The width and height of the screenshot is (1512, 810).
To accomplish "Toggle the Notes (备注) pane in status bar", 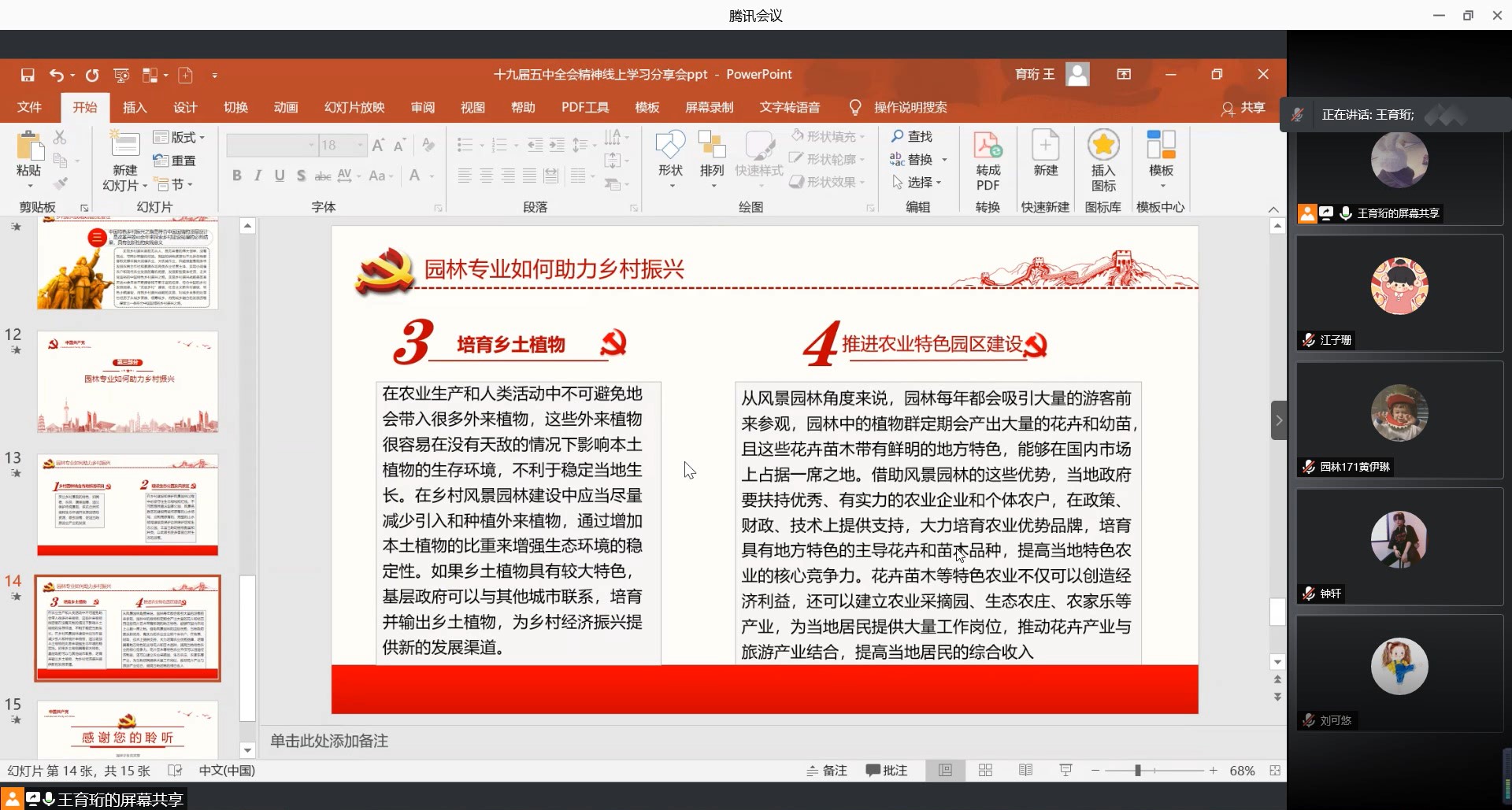I will (827, 771).
